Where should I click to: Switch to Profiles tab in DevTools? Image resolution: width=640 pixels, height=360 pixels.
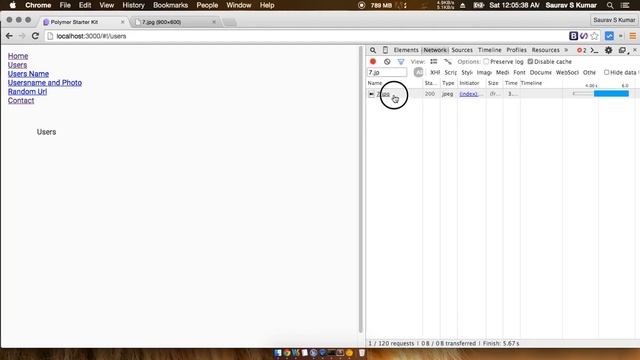(x=516, y=50)
